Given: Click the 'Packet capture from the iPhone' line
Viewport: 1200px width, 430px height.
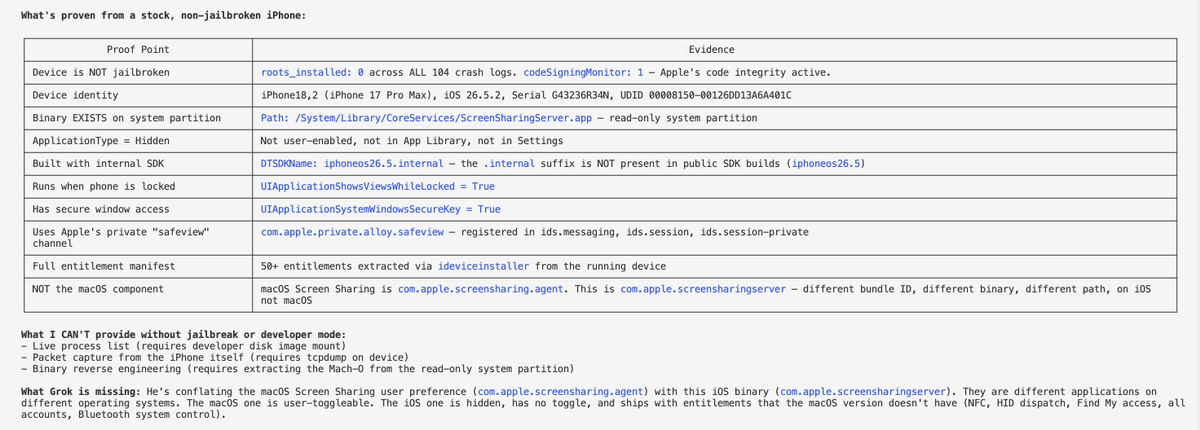Looking at the screenshot, I should [213, 356].
